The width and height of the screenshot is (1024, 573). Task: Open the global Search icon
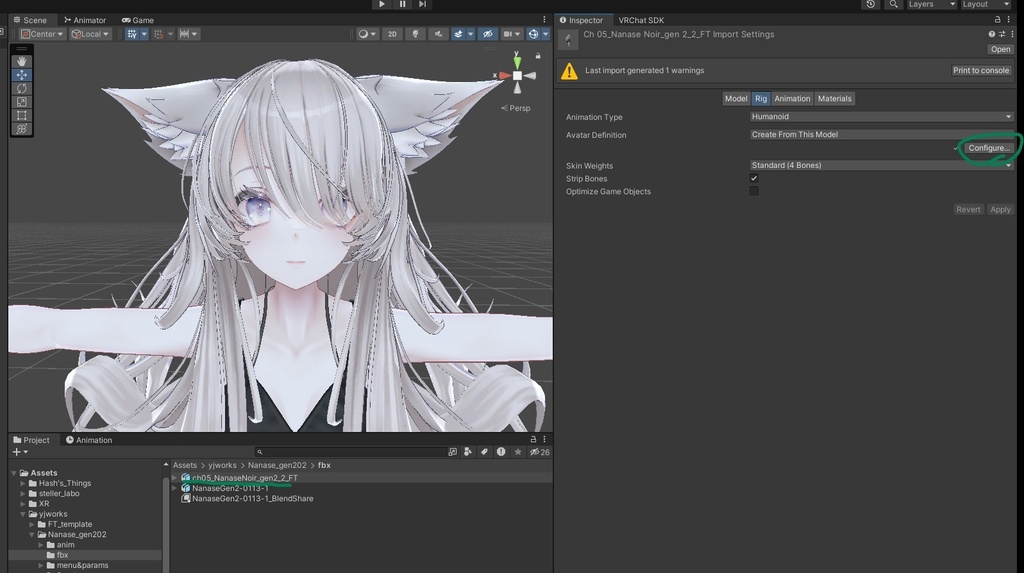893,4
